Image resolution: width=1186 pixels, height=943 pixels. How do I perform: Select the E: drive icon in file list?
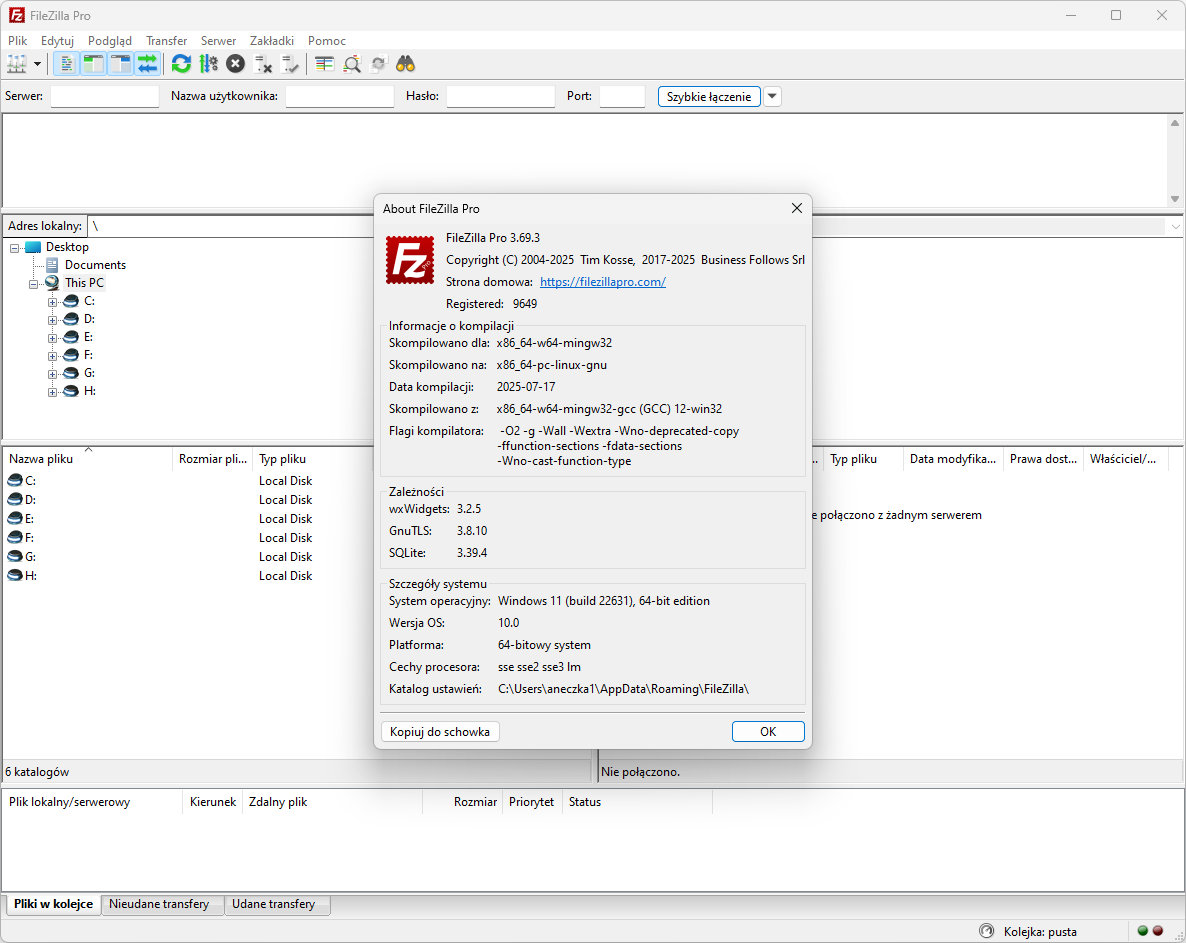click(x=15, y=518)
